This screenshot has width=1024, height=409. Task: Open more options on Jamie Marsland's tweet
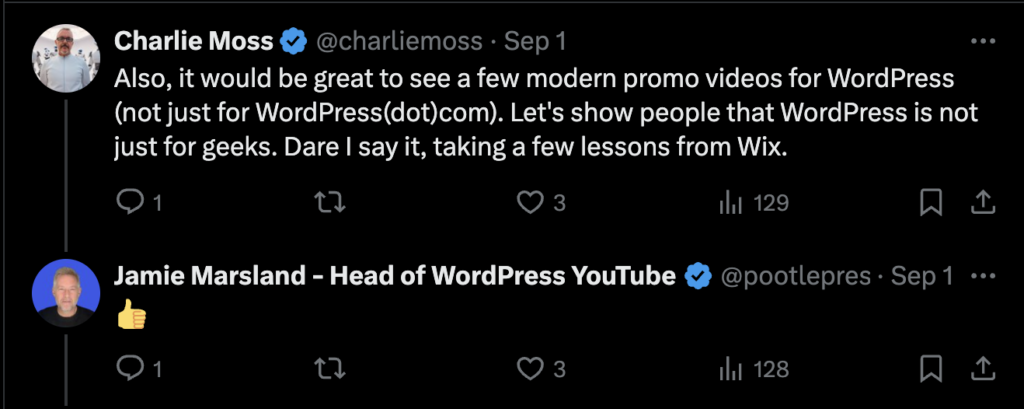(983, 276)
